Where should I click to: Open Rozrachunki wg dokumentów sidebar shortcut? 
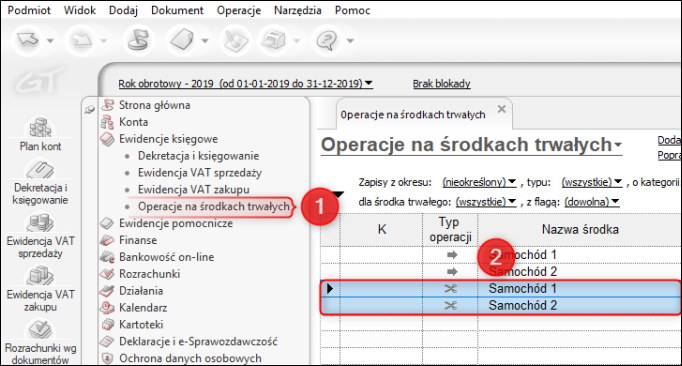click(x=40, y=342)
